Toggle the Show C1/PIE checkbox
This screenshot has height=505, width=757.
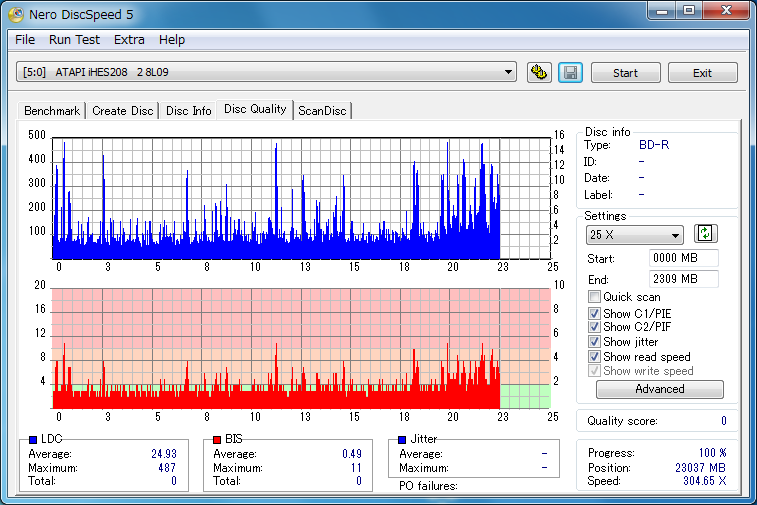[594, 313]
